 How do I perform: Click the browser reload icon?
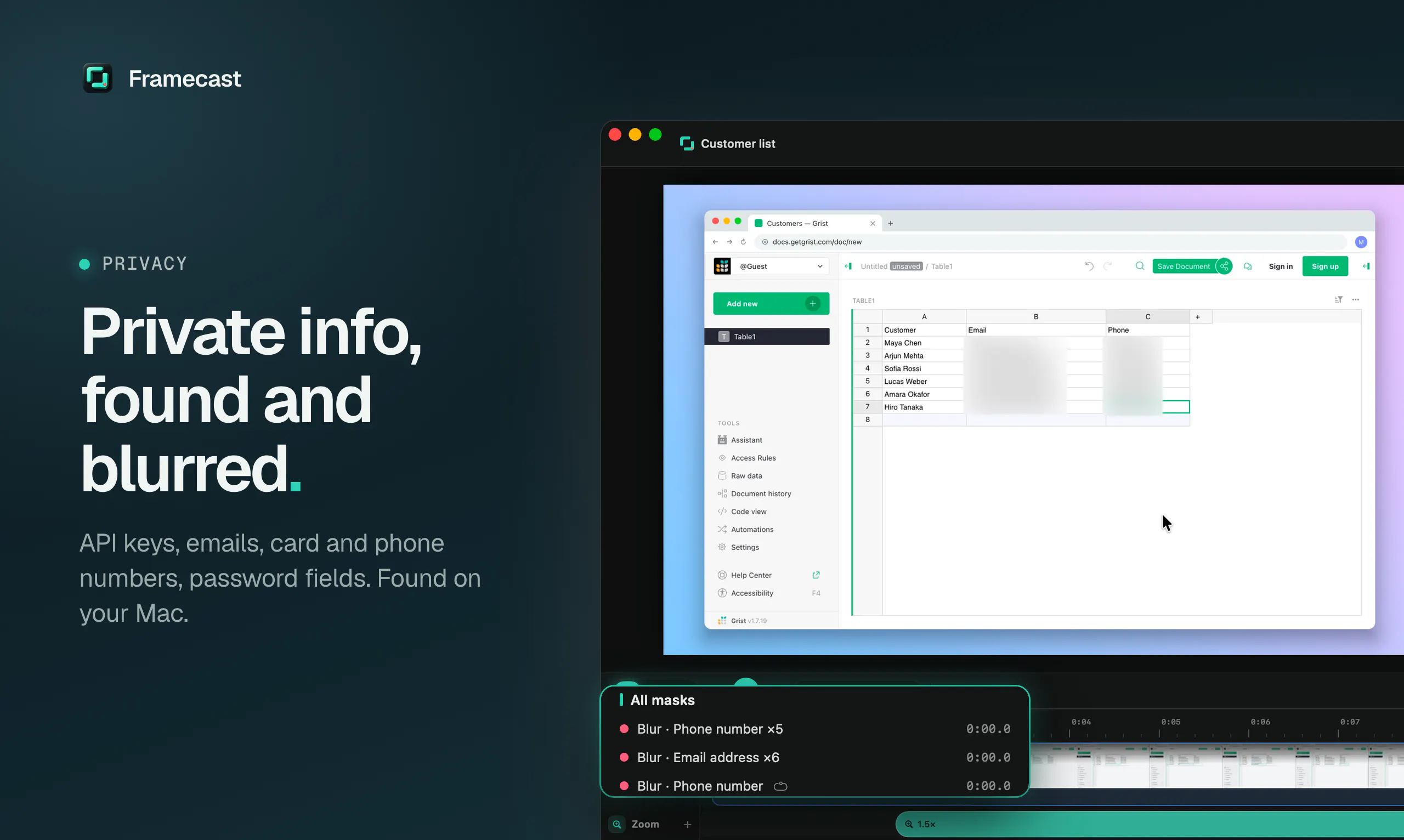(743, 242)
